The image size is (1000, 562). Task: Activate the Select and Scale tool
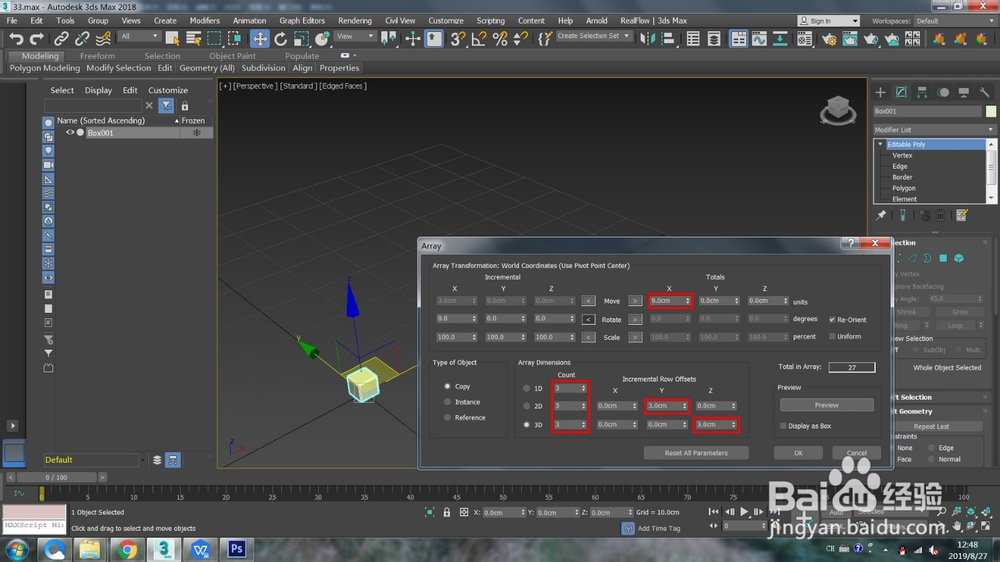coord(301,39)
